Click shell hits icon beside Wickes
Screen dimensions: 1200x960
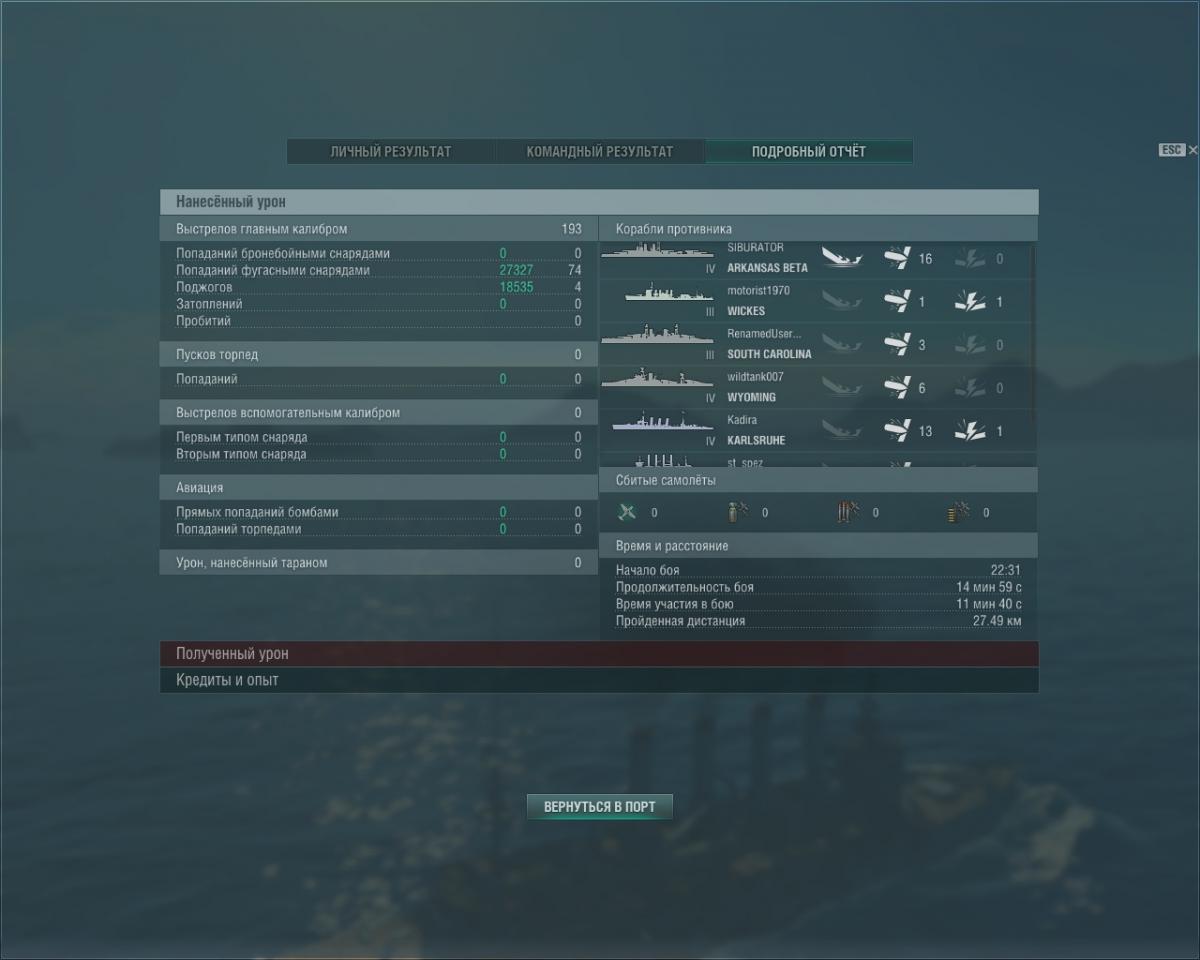pyautogui.click(x=897, y=301)
